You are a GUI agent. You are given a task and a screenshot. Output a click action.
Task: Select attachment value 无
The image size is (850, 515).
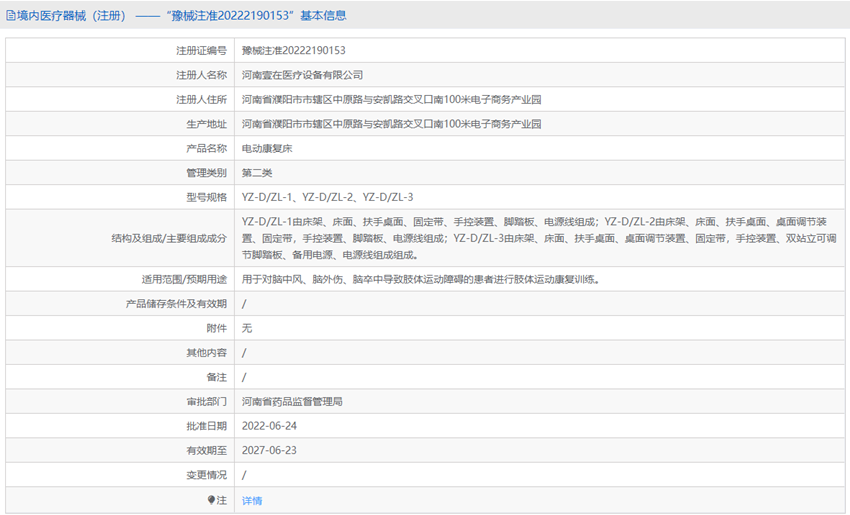pyautogui.click(x=247, y=328)
